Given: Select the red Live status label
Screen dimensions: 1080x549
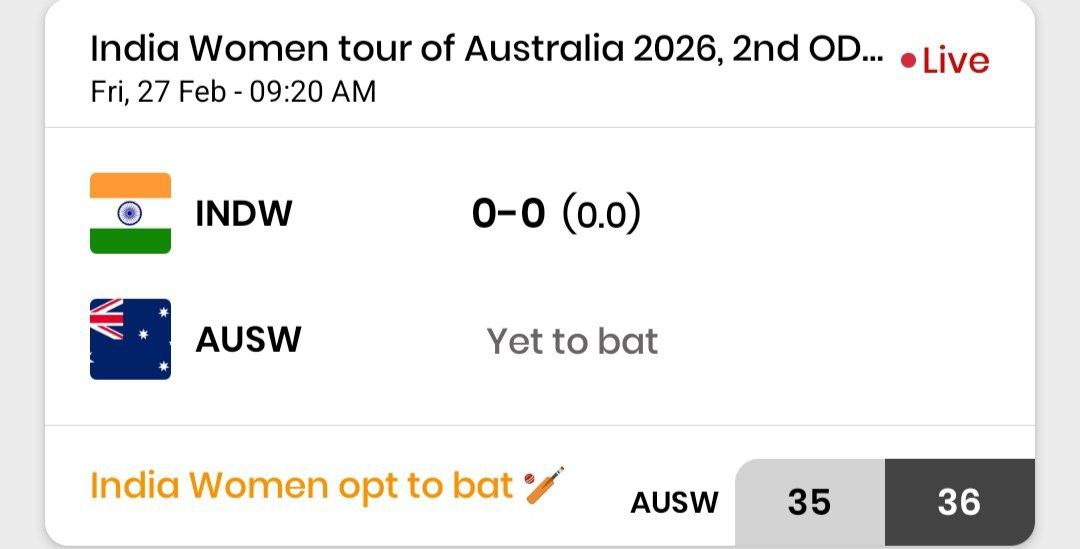Looking at the screenshot, I should coord(955,61).
